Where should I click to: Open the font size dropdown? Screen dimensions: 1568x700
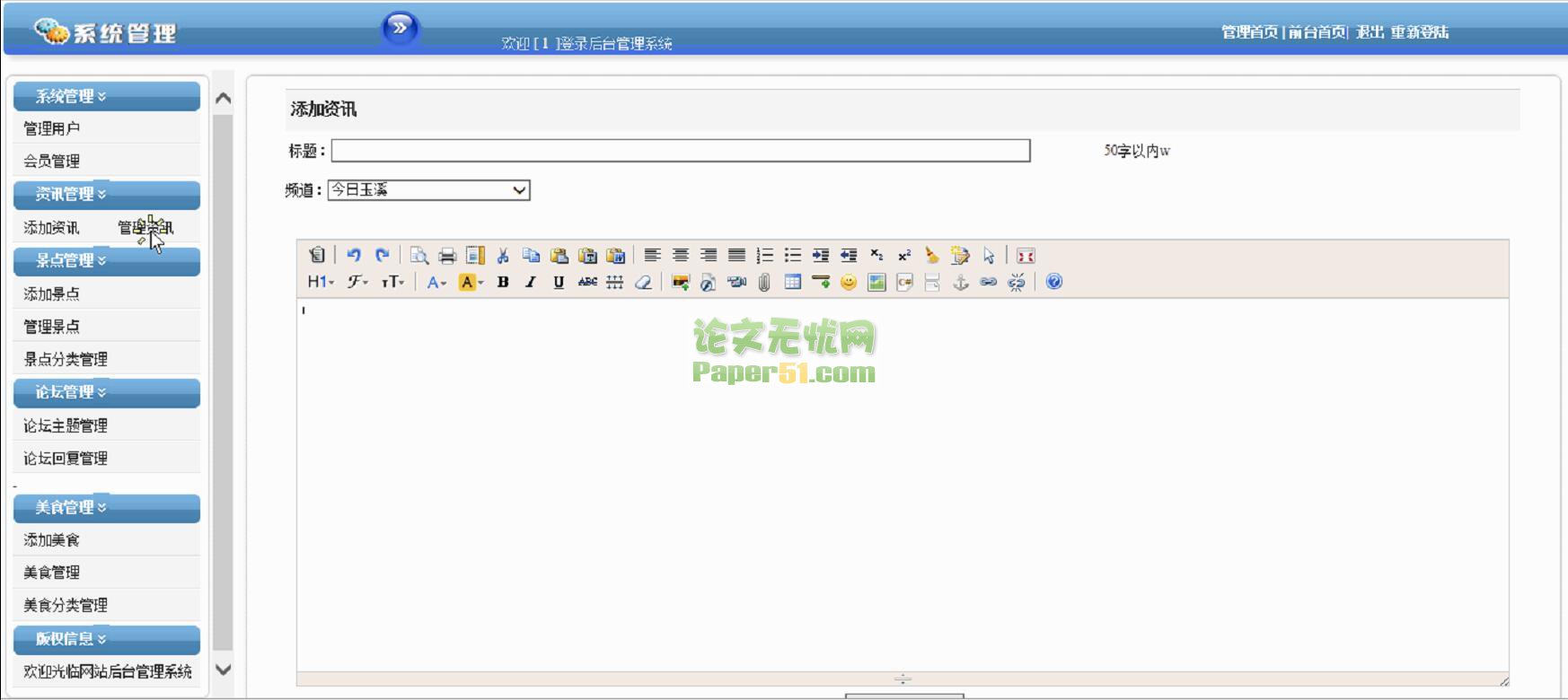click(392, 282)
